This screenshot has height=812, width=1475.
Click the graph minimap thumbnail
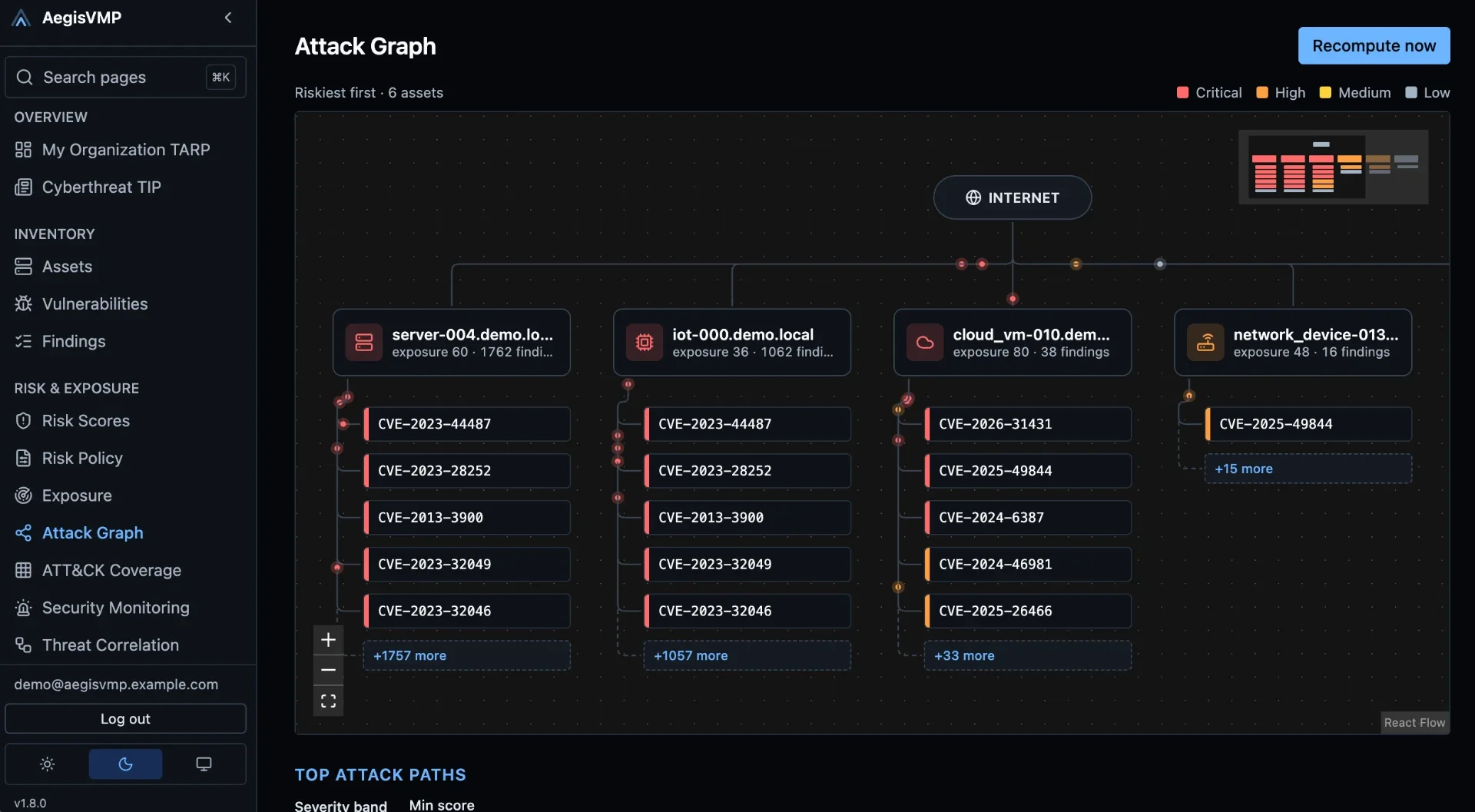click(x=1334, y=167)
